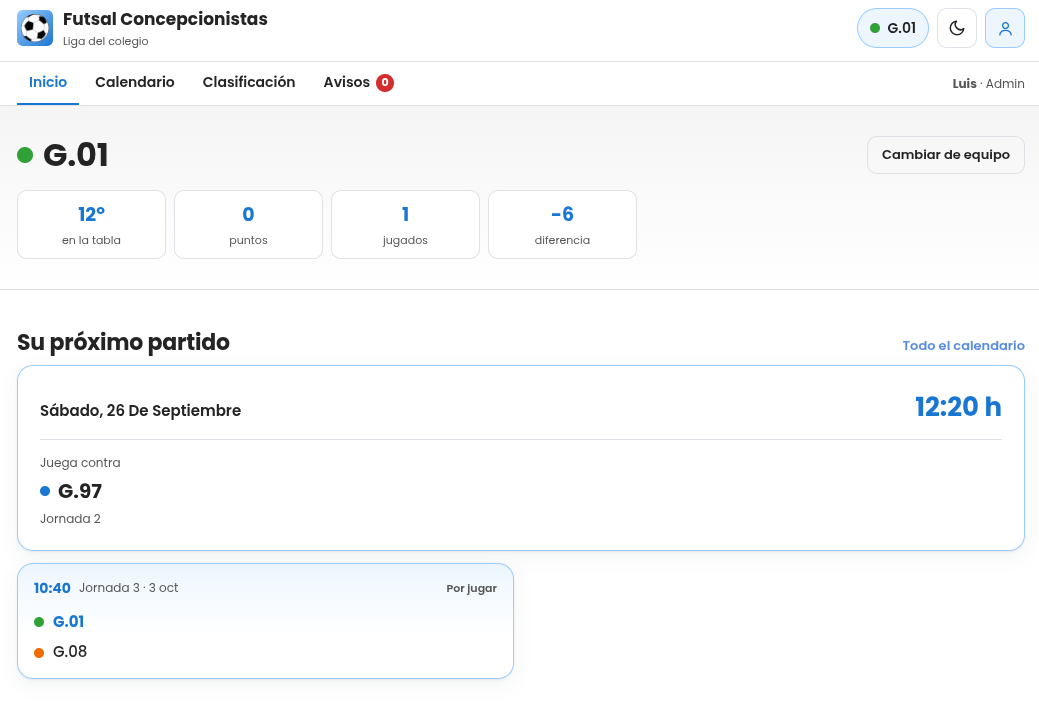Select the 0 puntos stat card
The height and width of the screenshot is (707, 1039).
[248, 225]
